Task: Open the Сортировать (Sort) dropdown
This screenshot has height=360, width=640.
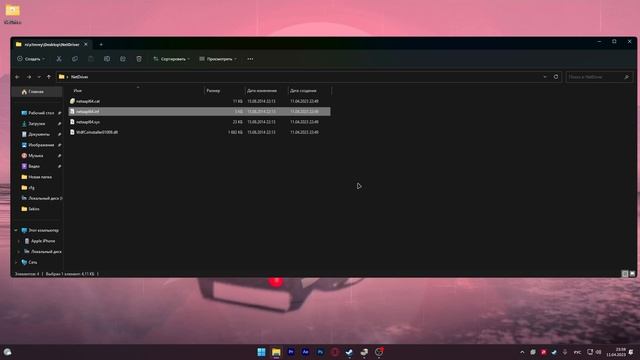Action: [171, 59]
